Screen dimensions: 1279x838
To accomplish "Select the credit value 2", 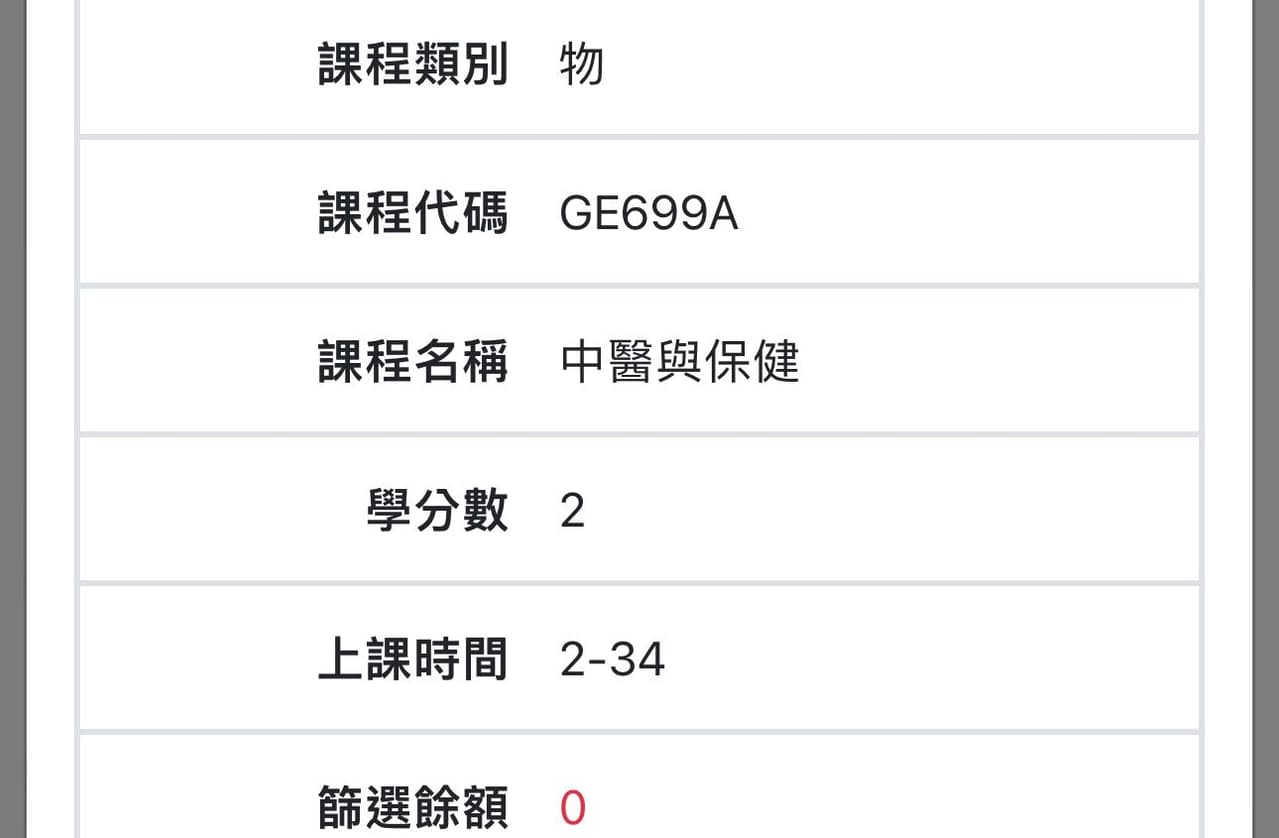I will 572,512.
